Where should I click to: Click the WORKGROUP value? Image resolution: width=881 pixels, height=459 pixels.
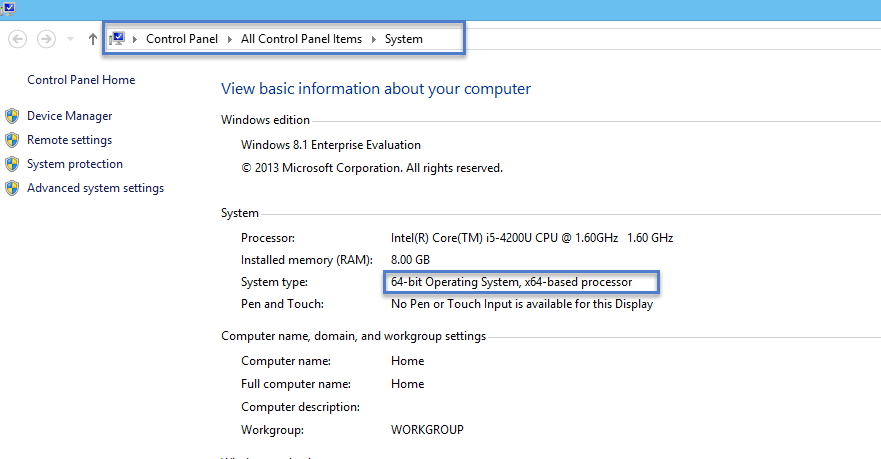point(427,430)
